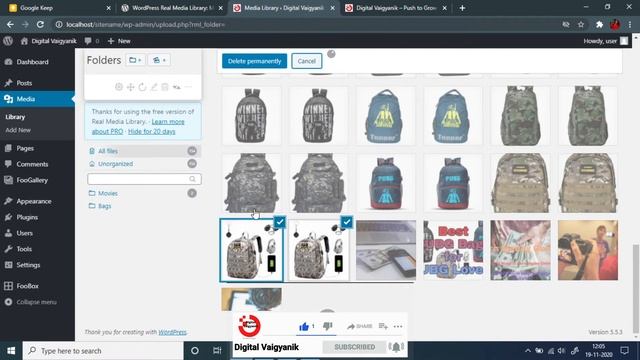
Task: Switch to Digital Vaigyanik – Push to Grow tab
Action: (396, 8)
